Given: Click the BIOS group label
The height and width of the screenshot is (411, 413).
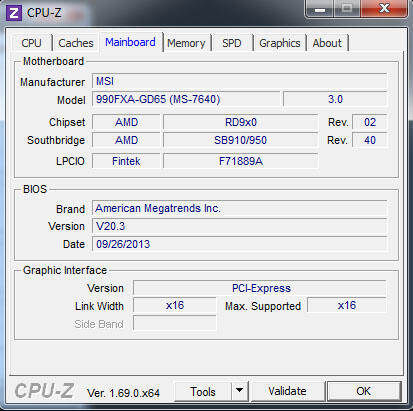Looking at the screenshot, I should [35, 189].
